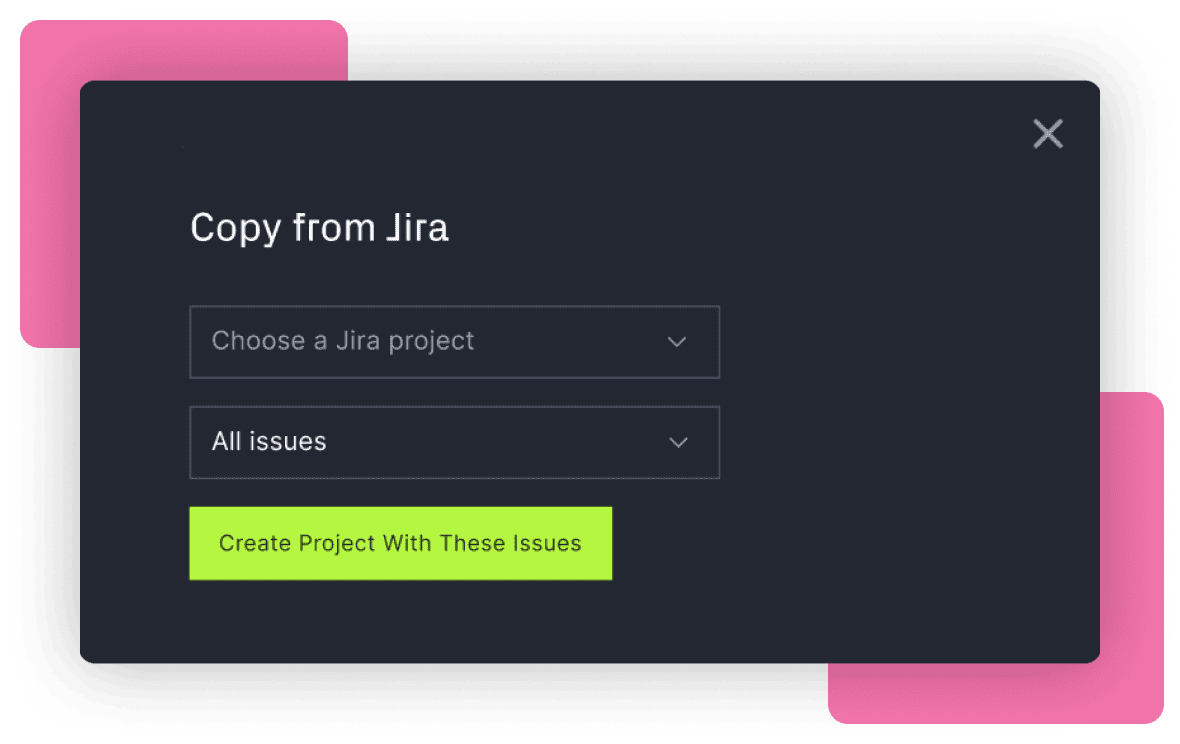Image resolution: width=1180 pixels, height=744 pixels.
Task: Change the issue filter from All issues
Action: [x=455, y=442]
